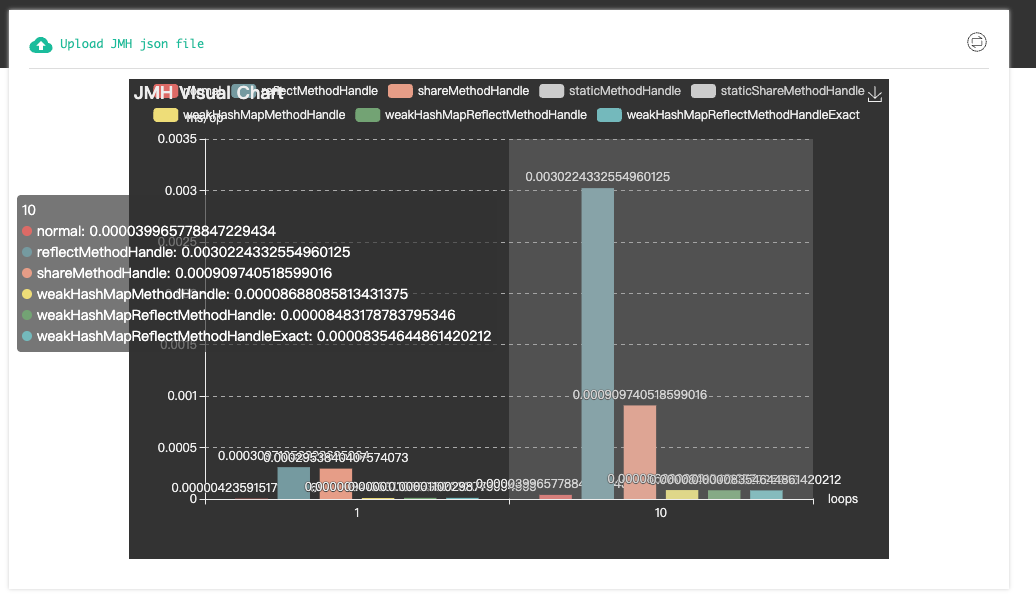Viewport: 1036px width, 606px height.
Task: Click y-axis tick 0.001
Action: pyautogui.click(x=182, y=396)
